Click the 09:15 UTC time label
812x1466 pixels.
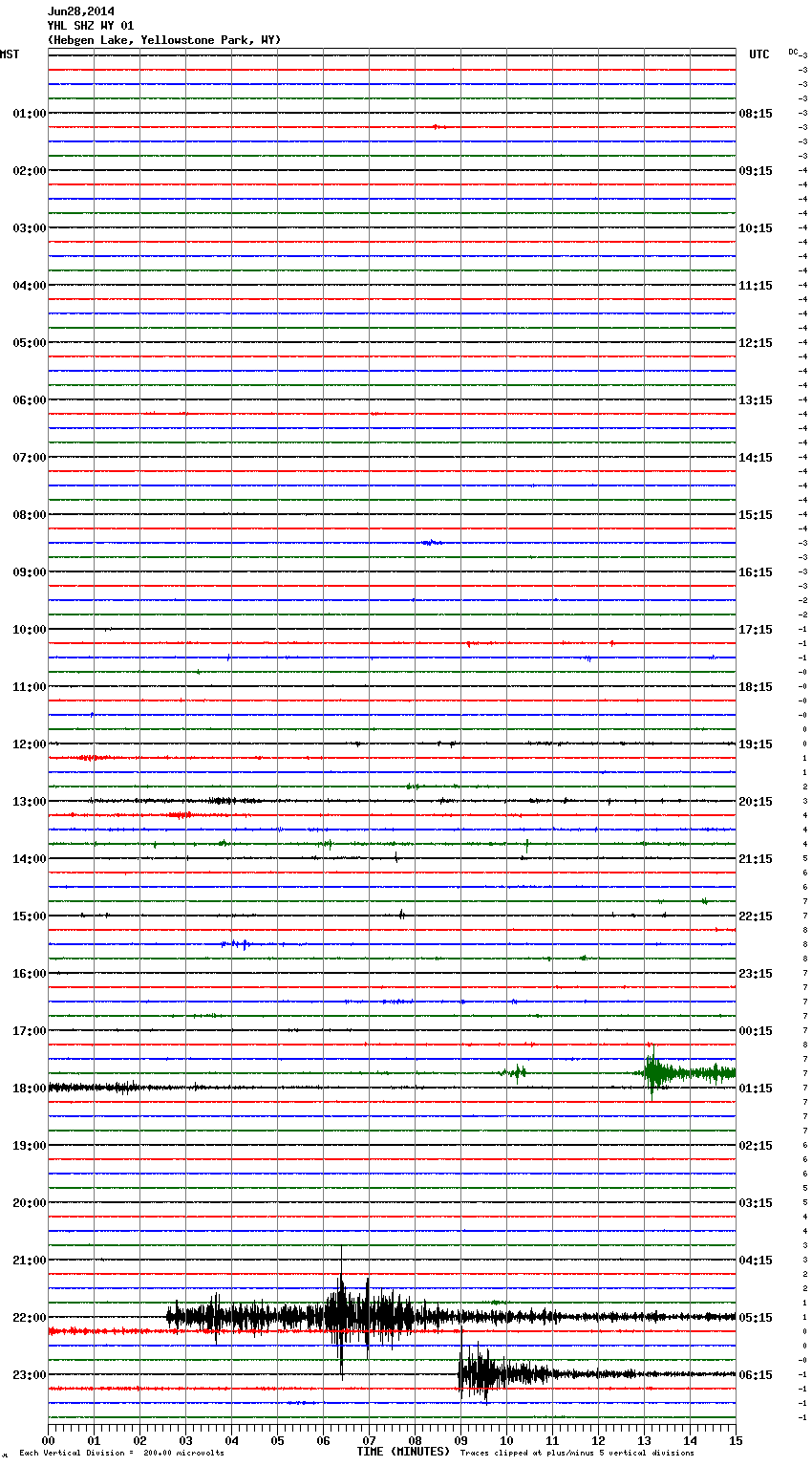click(756, 171)
